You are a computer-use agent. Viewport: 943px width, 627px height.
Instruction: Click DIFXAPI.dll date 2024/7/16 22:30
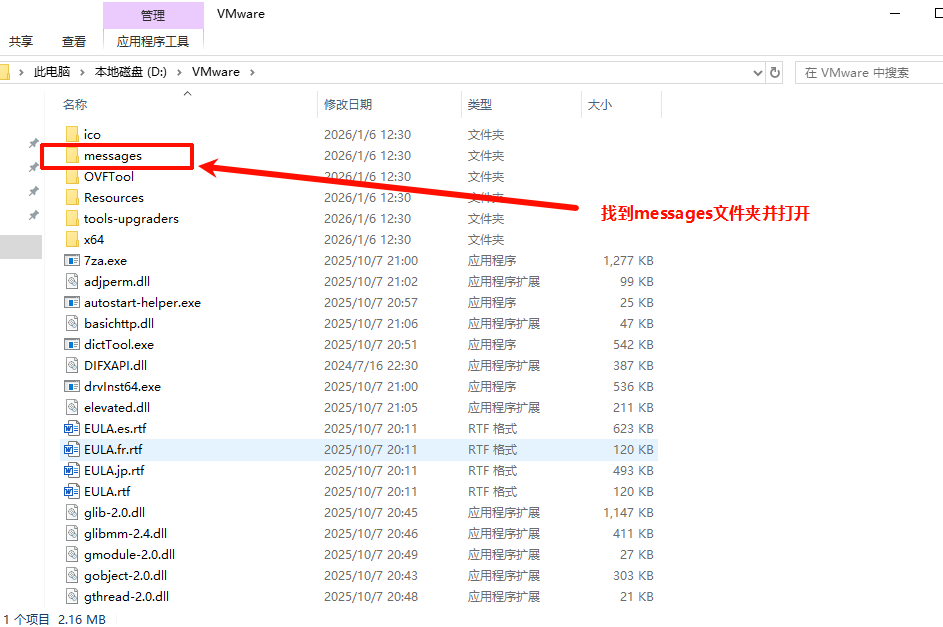click(370, 365)
